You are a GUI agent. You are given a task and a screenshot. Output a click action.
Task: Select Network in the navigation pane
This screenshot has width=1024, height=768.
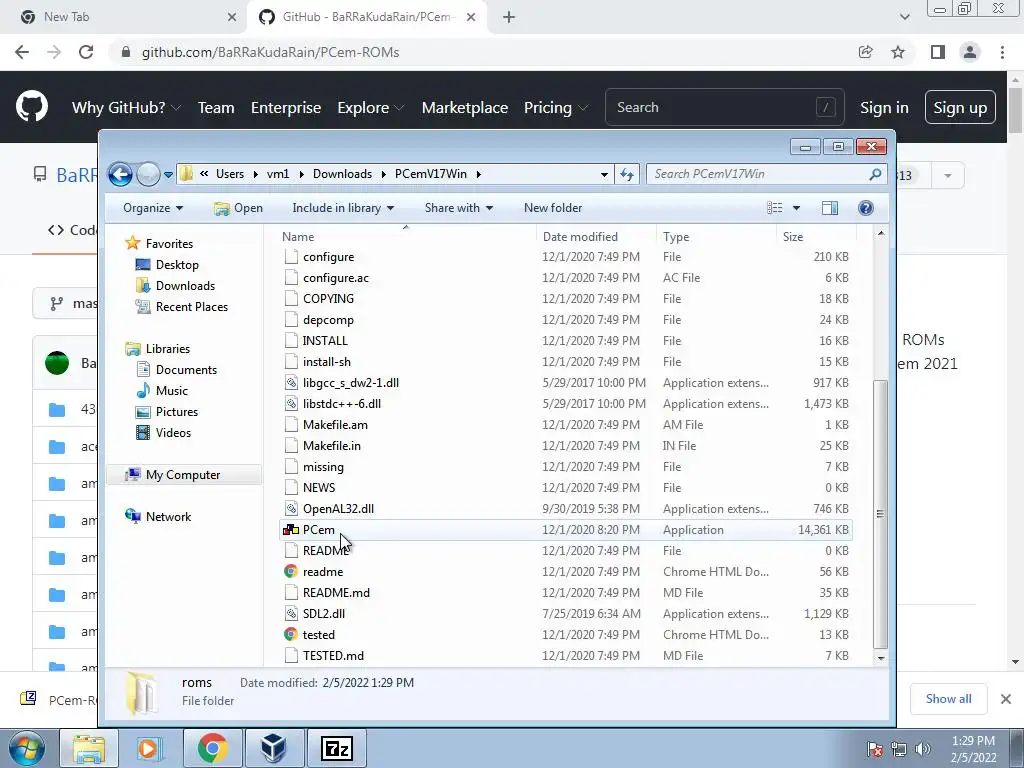168,517
